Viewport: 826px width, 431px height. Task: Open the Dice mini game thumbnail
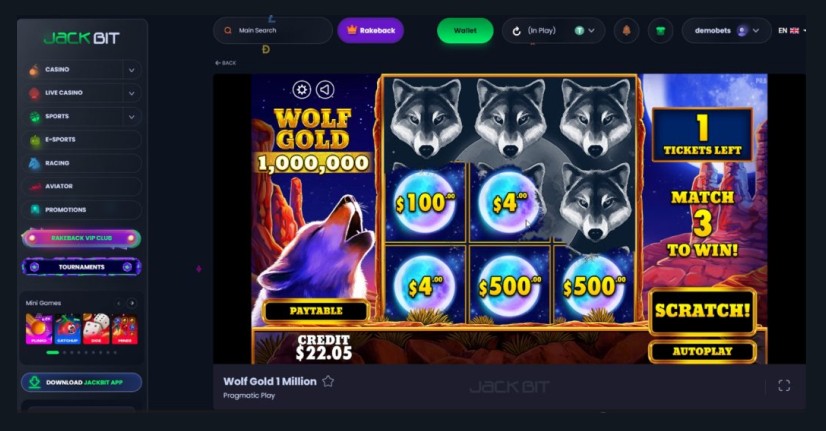pos(96,329)
